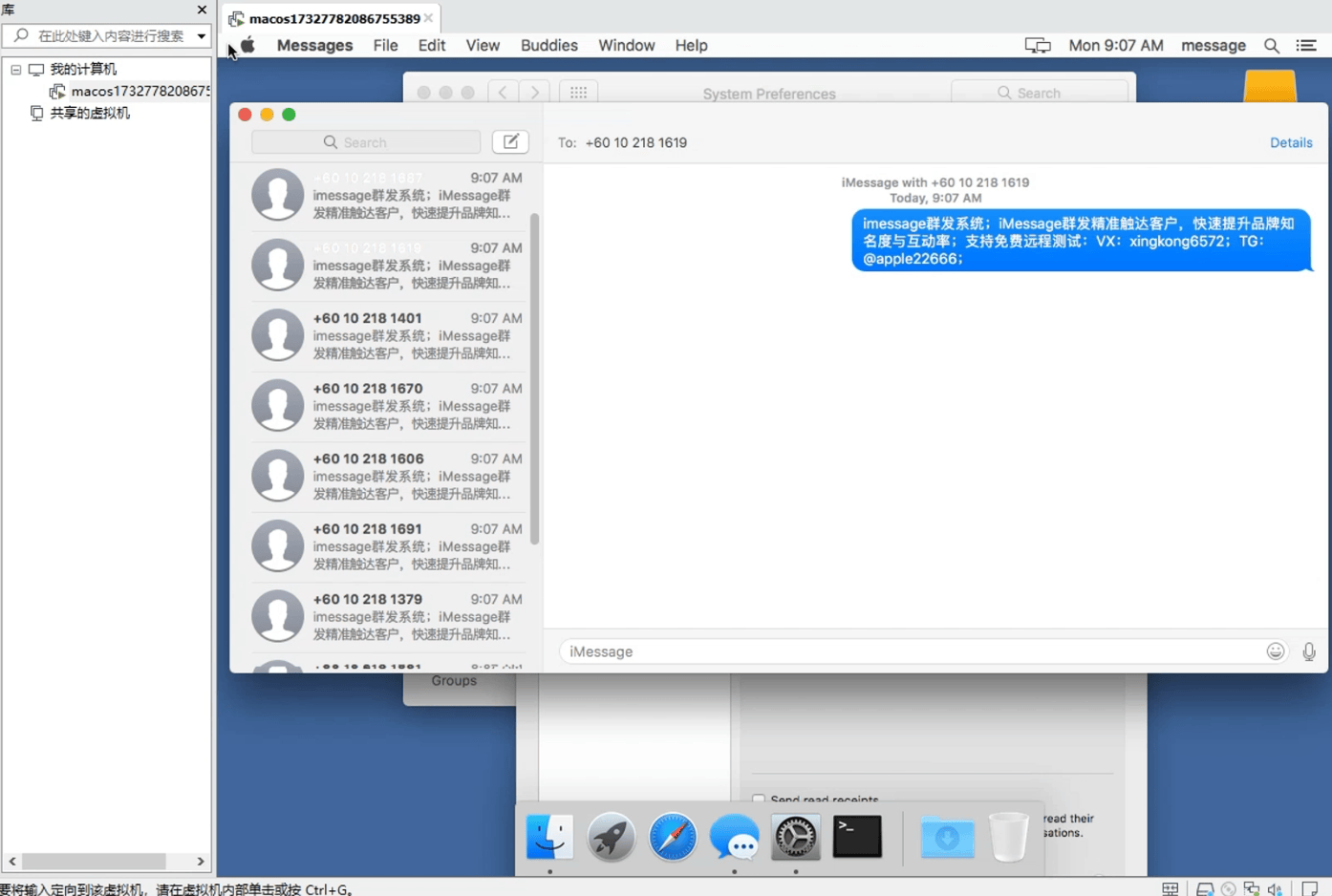Open Finder from the Dock
1332x896 pixels.
click(x=549, y=837)
